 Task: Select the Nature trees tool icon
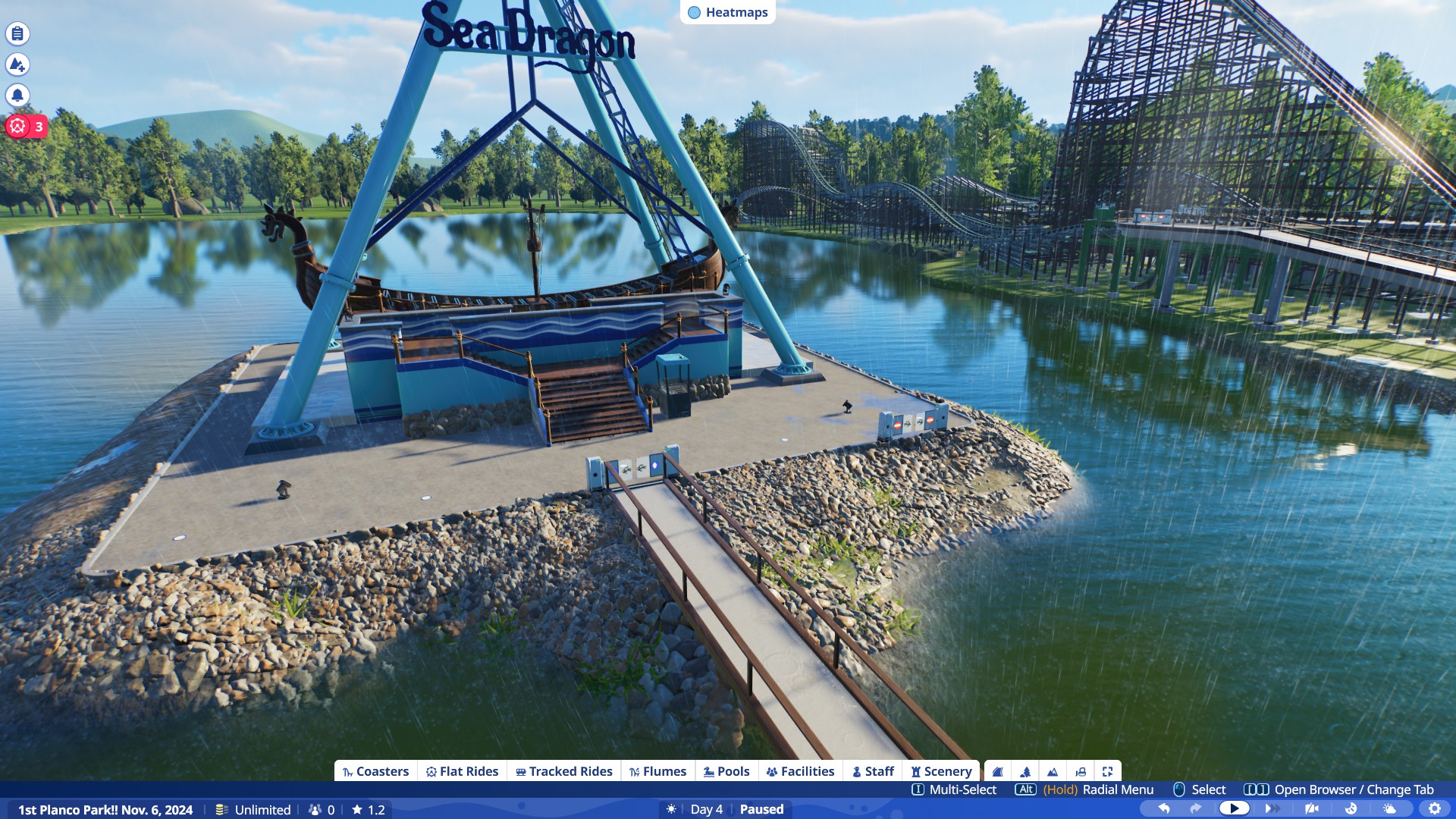pos(1025,771)
